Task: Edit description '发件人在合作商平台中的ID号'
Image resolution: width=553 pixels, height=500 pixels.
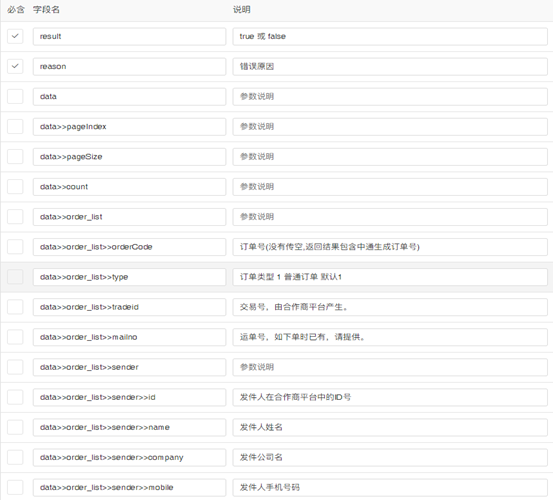Action: click(390, 397)
